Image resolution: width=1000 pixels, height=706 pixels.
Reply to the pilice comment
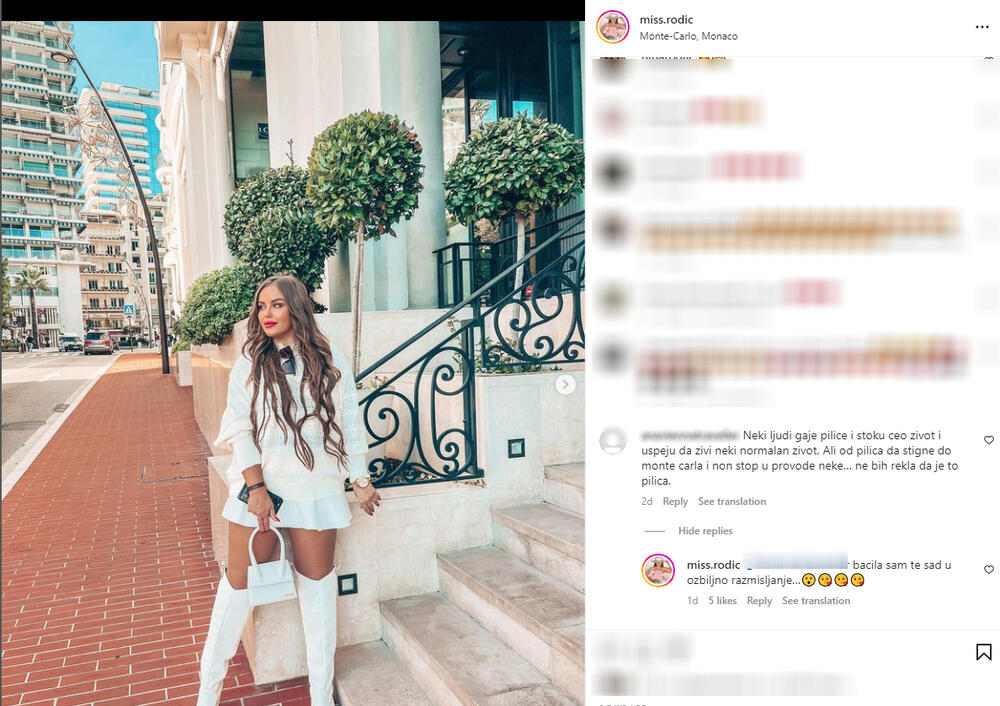675,501
